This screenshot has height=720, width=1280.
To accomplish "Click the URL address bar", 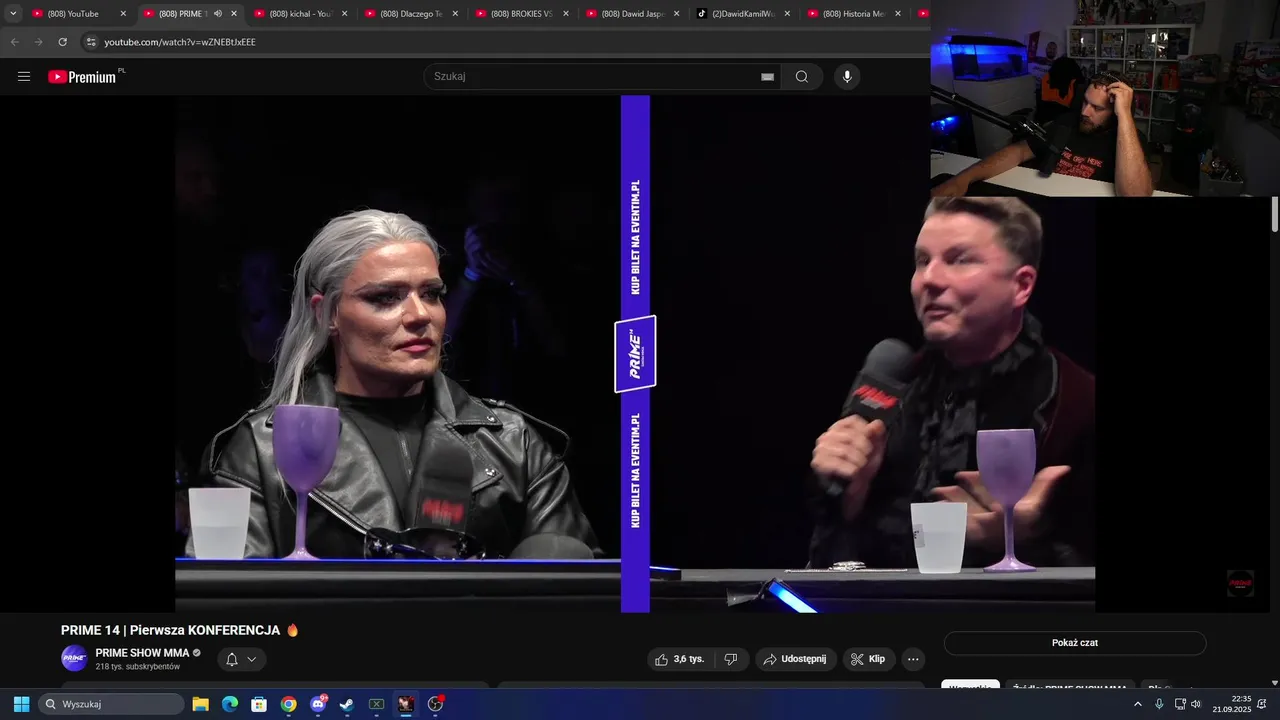I will (500, 42).
